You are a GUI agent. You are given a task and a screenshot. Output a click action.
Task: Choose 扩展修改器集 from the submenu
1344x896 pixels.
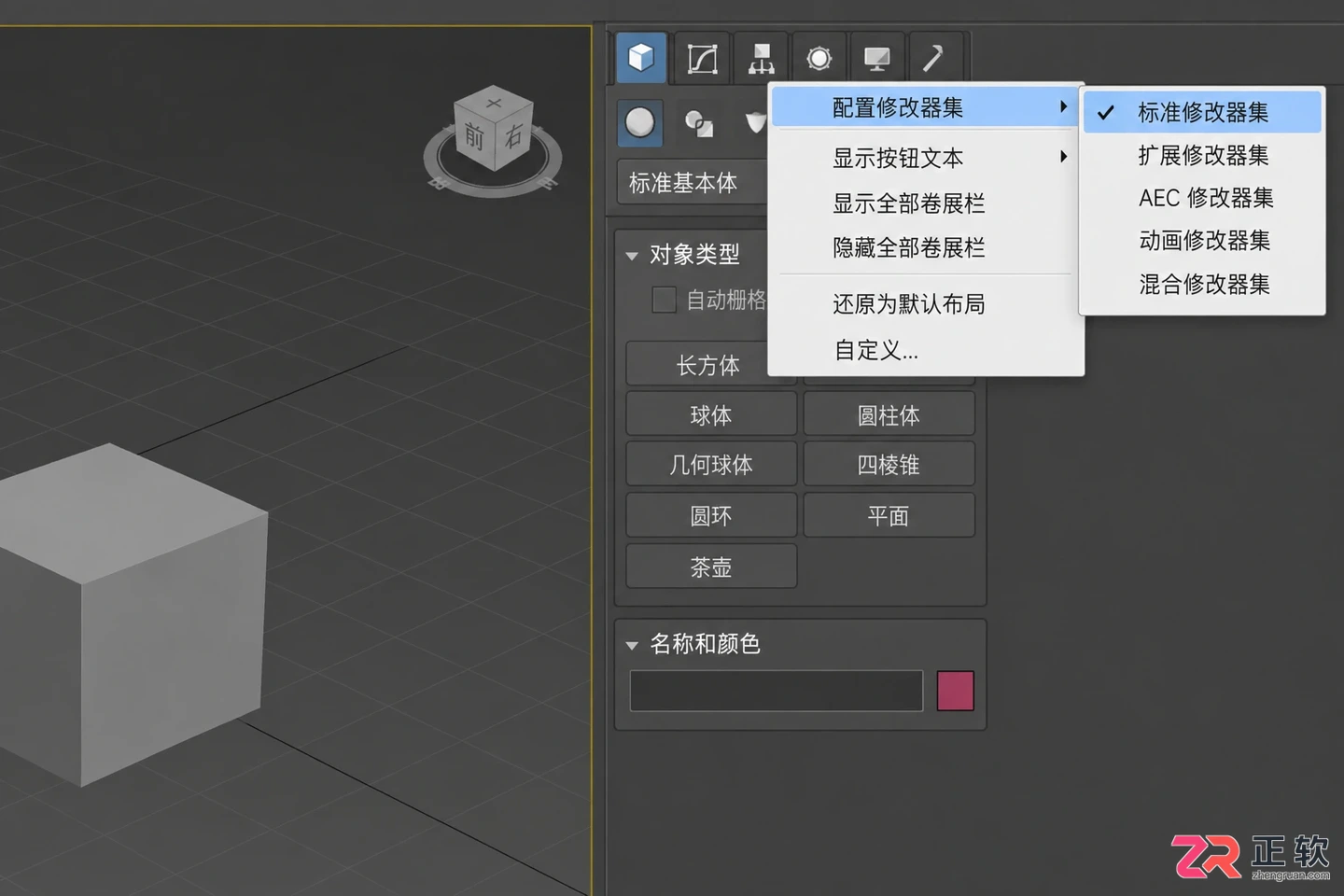pyautogui.click(x=1202, y=155)
